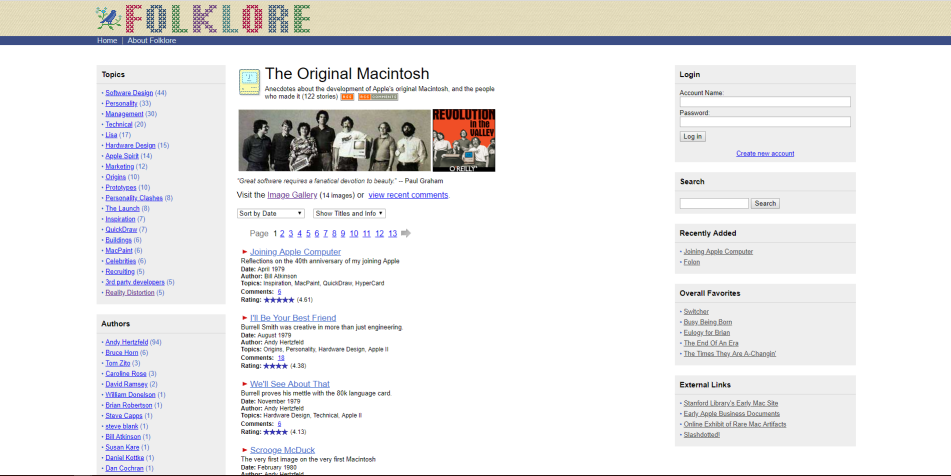Open the Create new account link
Image resolution: width=951 pixels, height=476 pixels.
765,153
